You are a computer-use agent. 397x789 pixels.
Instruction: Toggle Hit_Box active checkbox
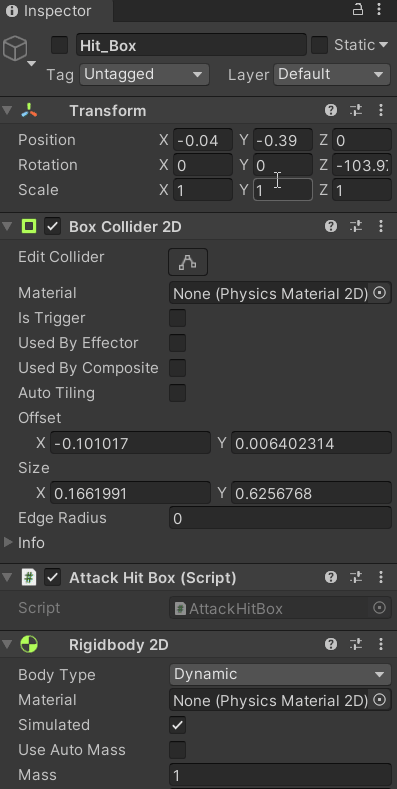tap(59, 45)
